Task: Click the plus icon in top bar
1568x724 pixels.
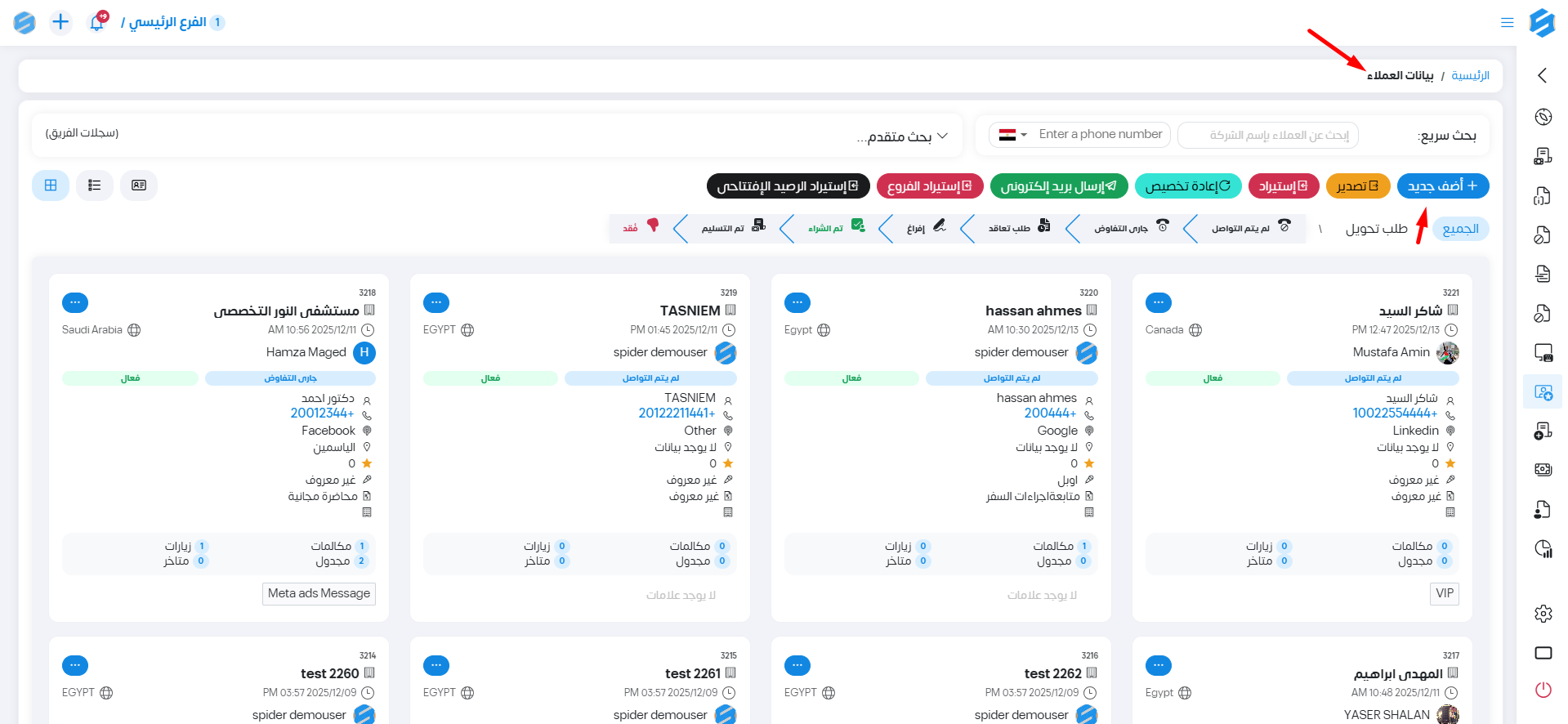Action: coord(60,22)
